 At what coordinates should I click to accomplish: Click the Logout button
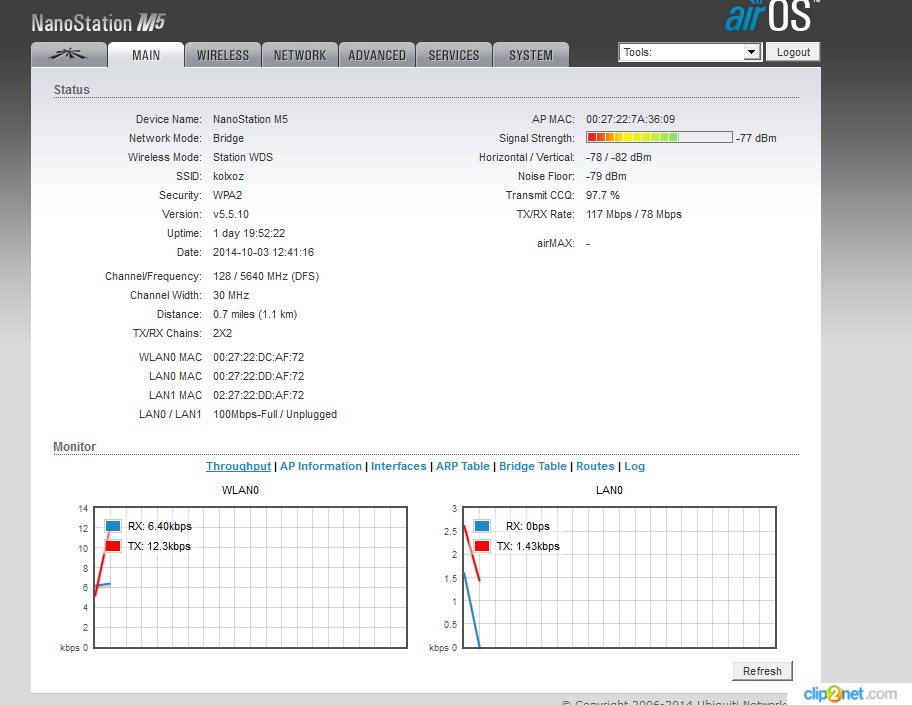click(x=793, y=52)
